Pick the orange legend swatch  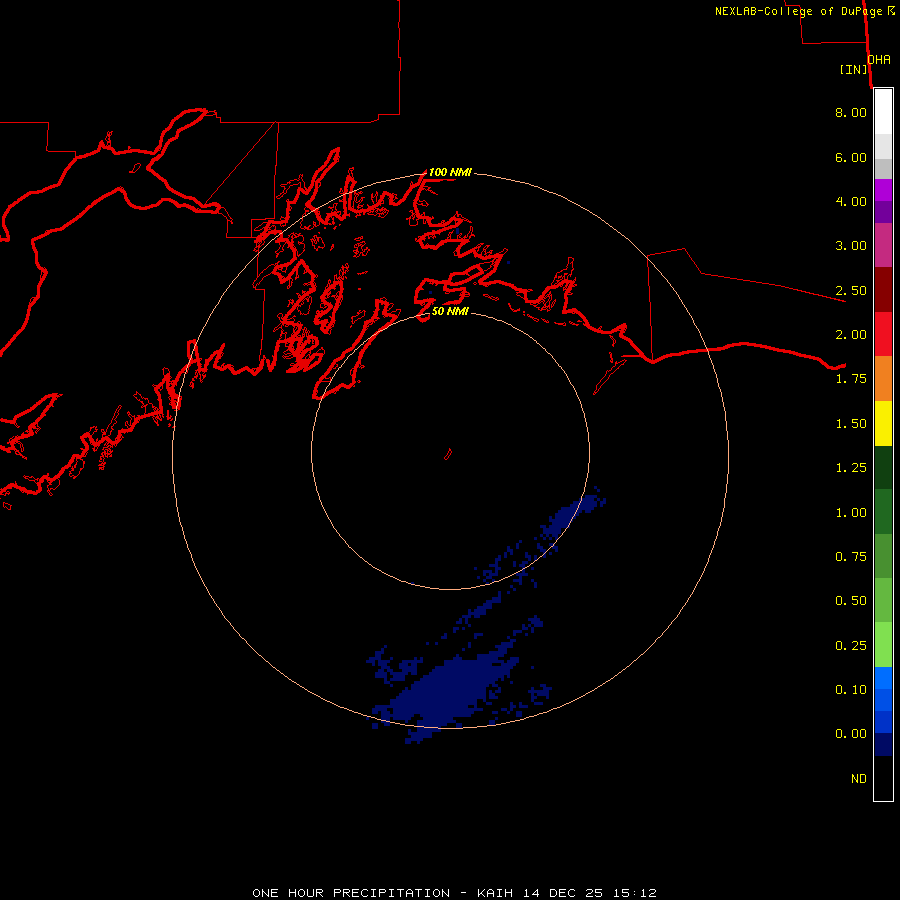[x=883, y=378]
